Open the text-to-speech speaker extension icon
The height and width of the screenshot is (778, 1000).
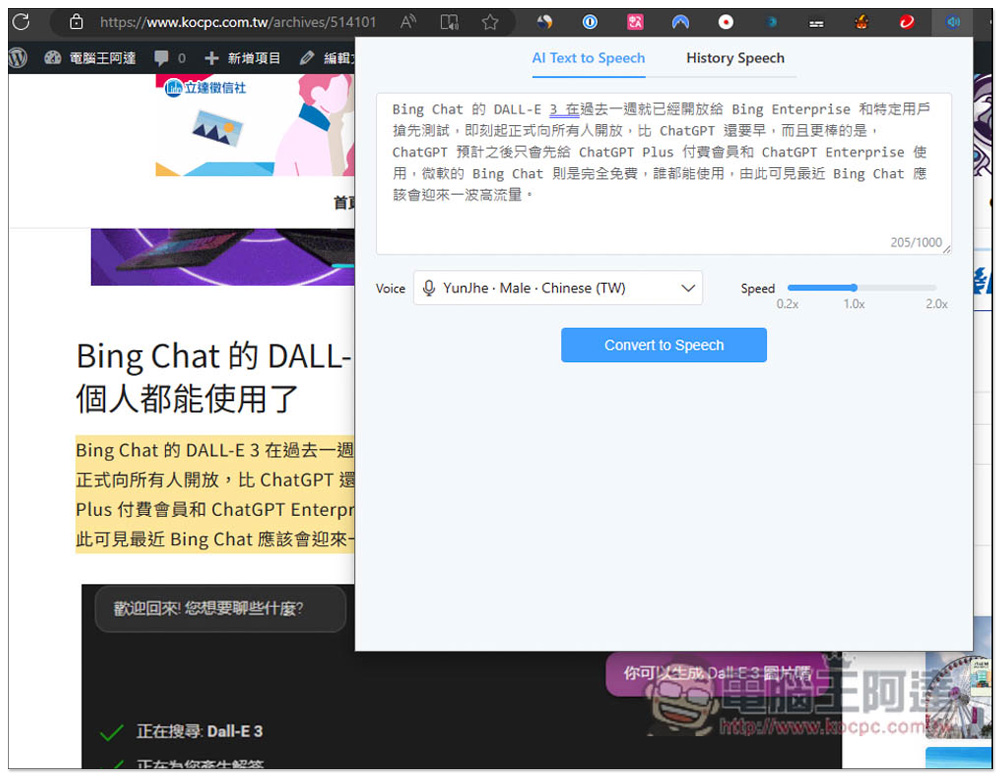tap(952, 21)
